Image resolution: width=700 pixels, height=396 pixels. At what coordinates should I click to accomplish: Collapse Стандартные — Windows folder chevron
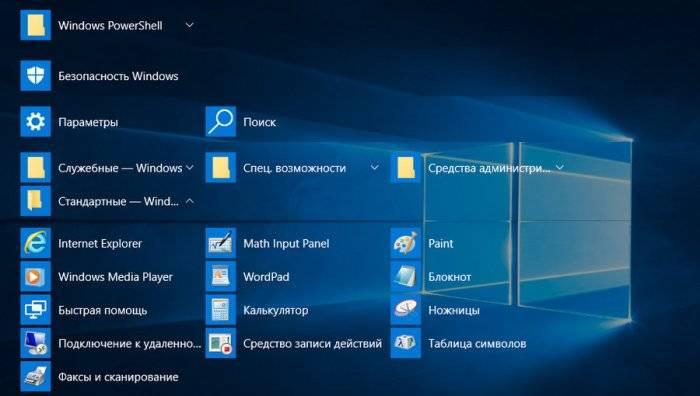tap(190, 201)
